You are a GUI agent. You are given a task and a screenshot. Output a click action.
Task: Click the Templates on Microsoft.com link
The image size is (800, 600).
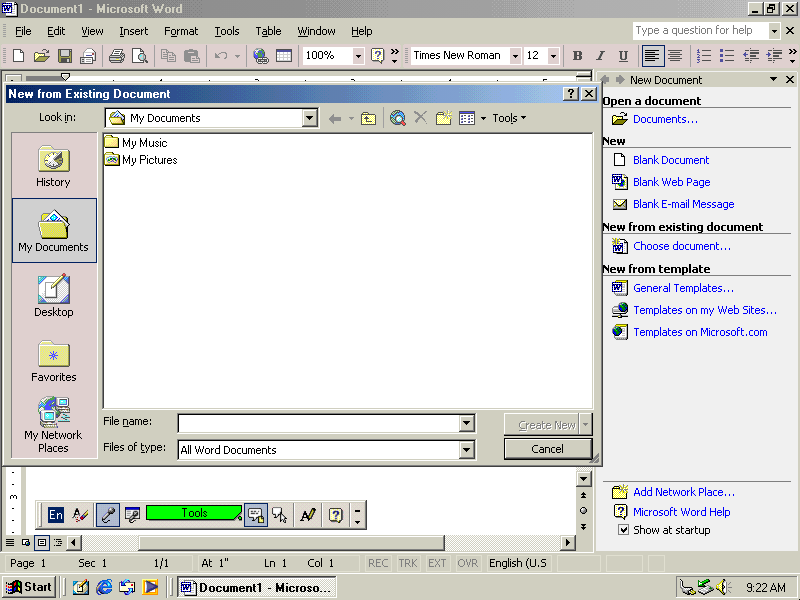(700, 332)
